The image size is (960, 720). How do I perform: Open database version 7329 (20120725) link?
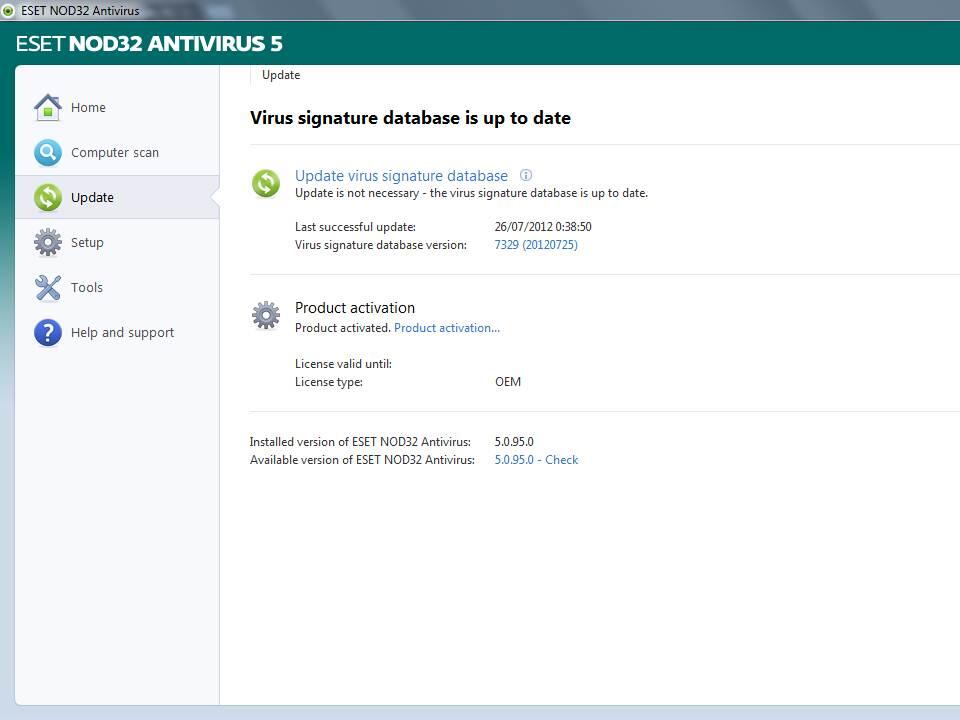tap(536, 245)
